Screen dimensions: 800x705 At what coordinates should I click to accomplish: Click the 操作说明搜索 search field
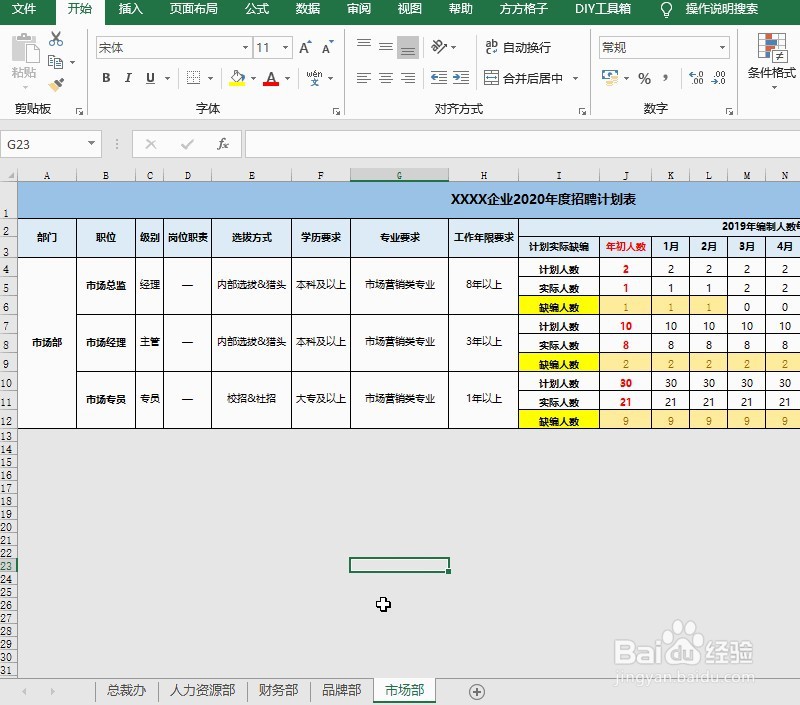722,11
